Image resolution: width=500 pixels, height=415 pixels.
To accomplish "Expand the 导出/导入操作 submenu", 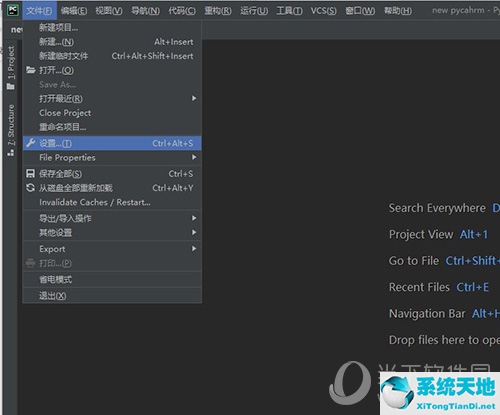I will click(112, 218).
